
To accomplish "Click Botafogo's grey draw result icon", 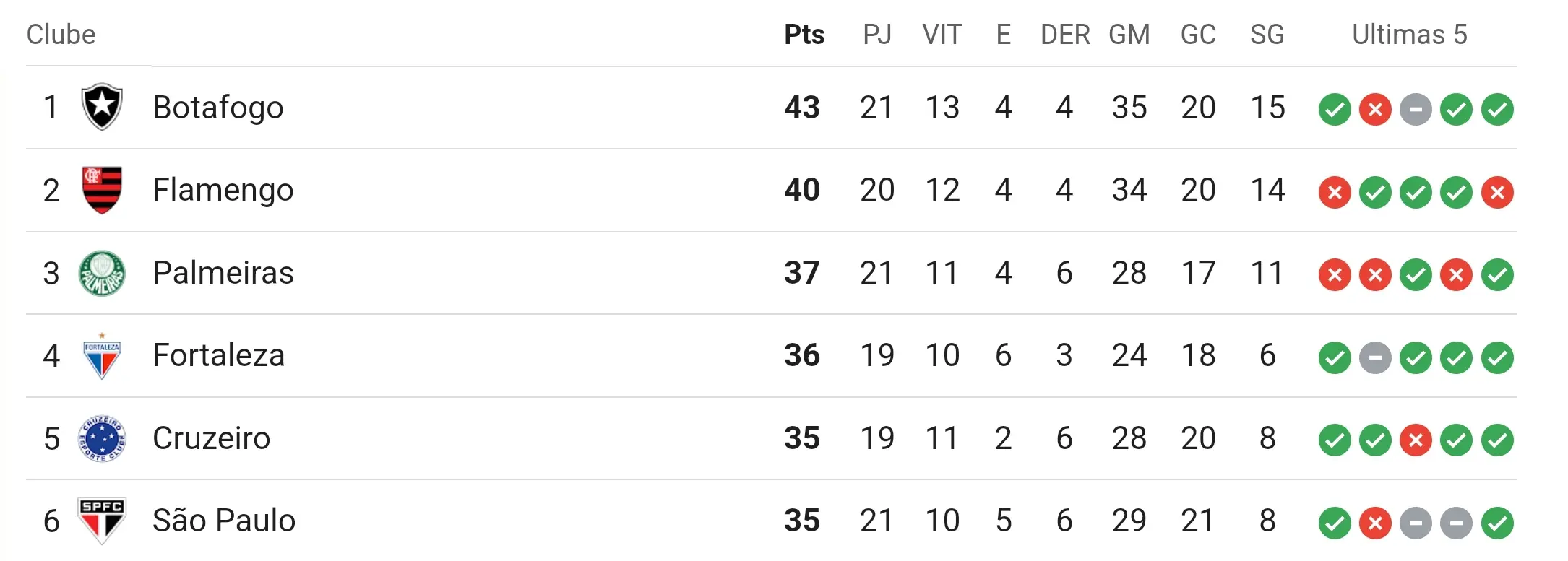I will 1416,110.
